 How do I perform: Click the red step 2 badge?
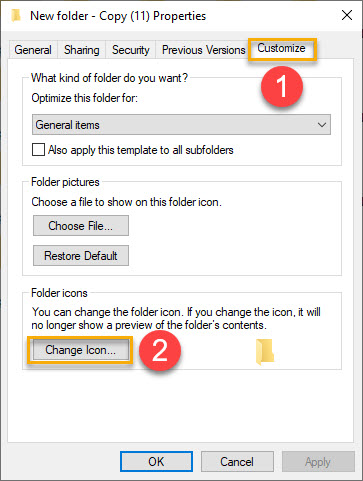(160, 350)
